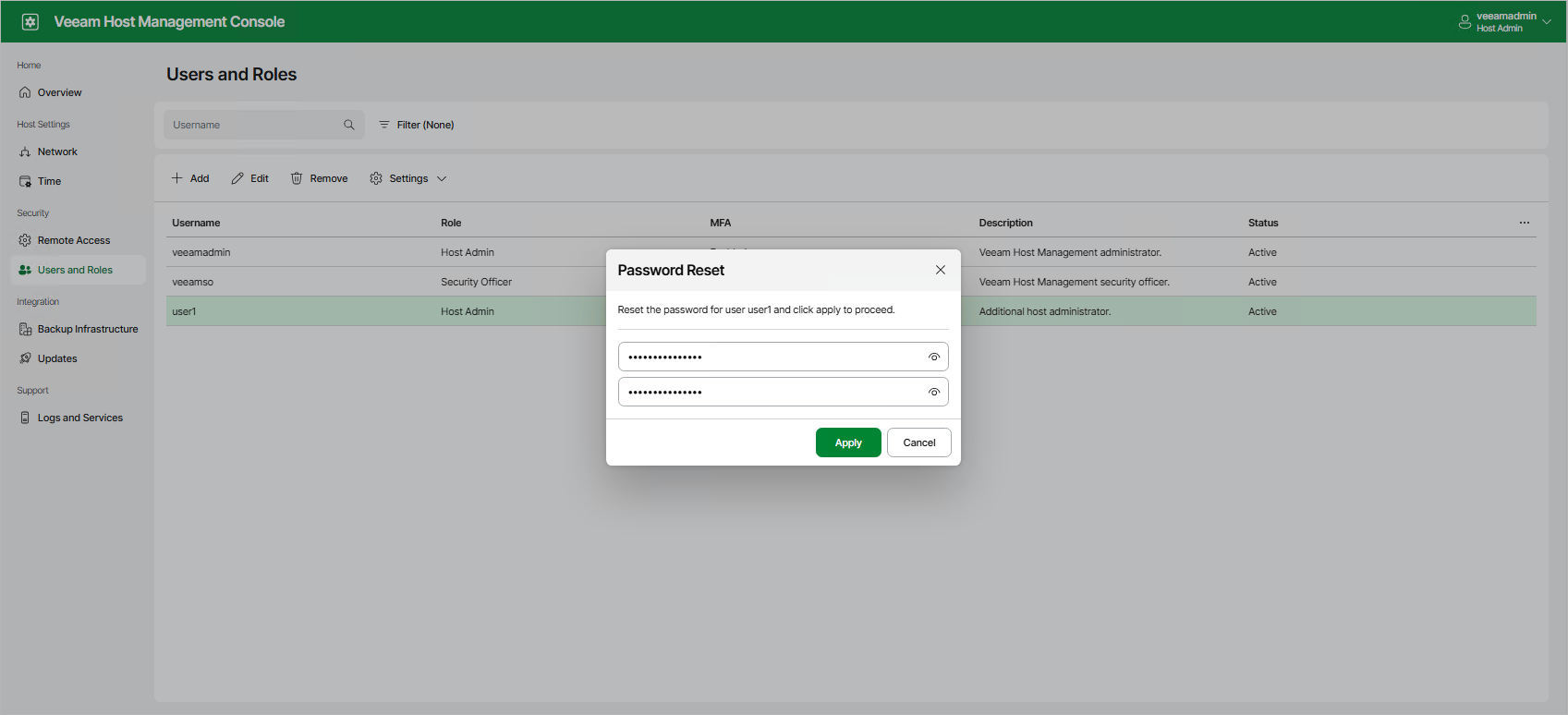Click the Network icon in sidebar

[25, 151]
